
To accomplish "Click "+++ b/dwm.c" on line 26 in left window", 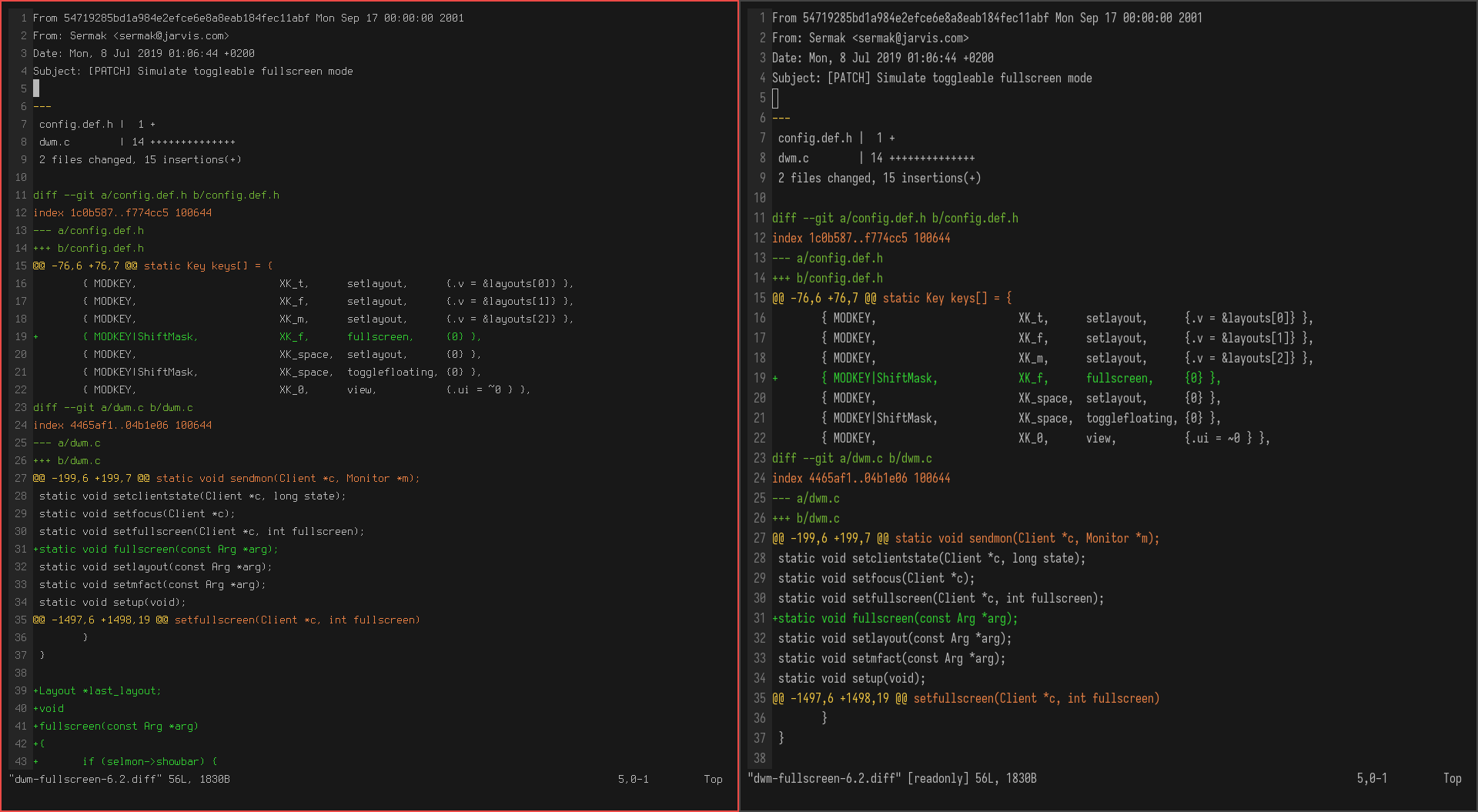I will [67, 460].
